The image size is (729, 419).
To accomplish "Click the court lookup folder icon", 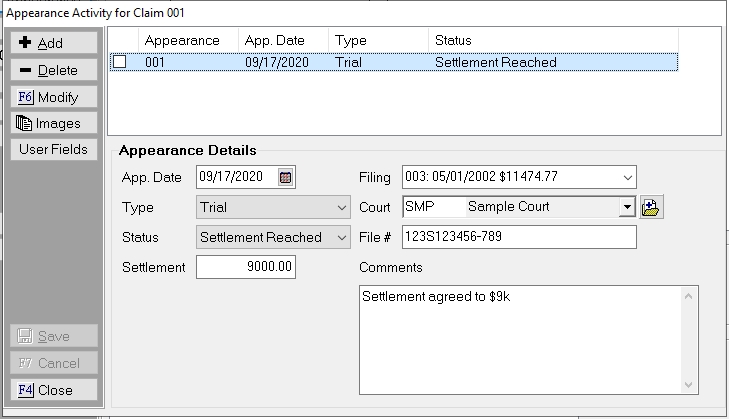I will (x=653, y=208).
